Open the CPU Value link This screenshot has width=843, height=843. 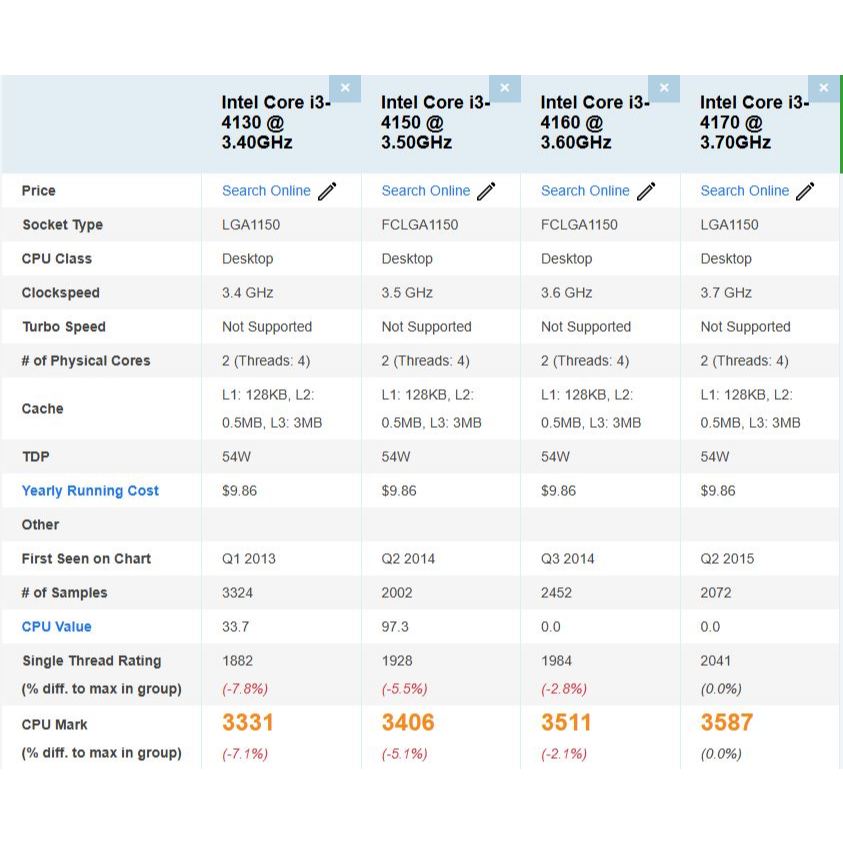56,627
